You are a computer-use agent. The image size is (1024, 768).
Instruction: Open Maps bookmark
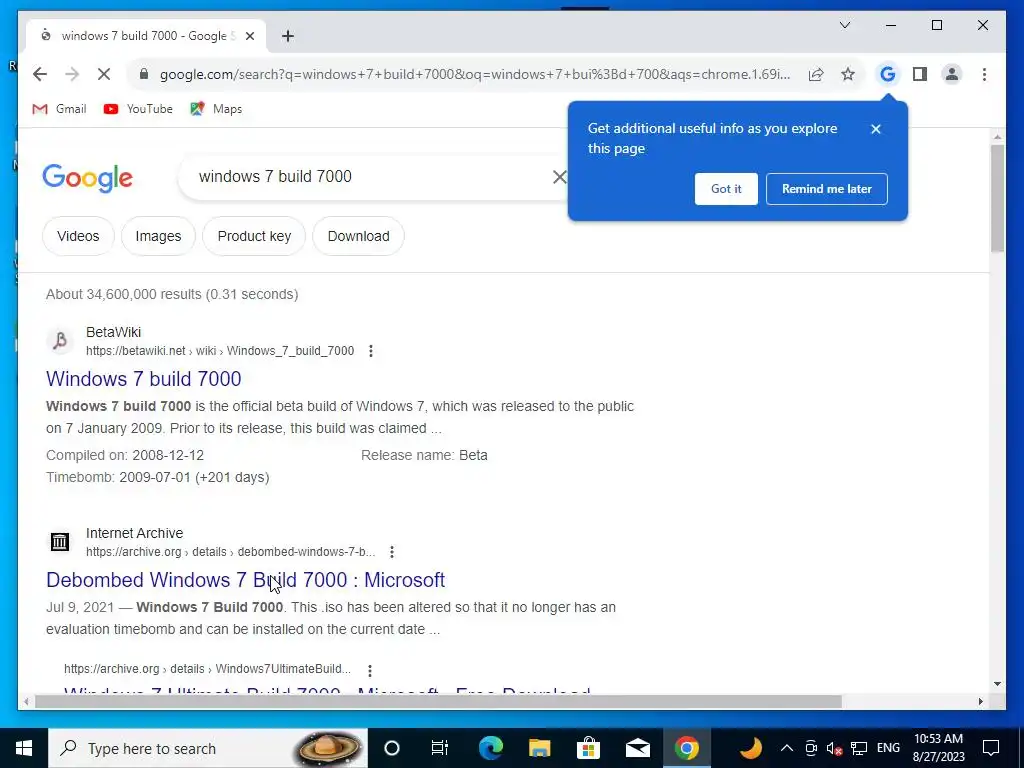216,109
